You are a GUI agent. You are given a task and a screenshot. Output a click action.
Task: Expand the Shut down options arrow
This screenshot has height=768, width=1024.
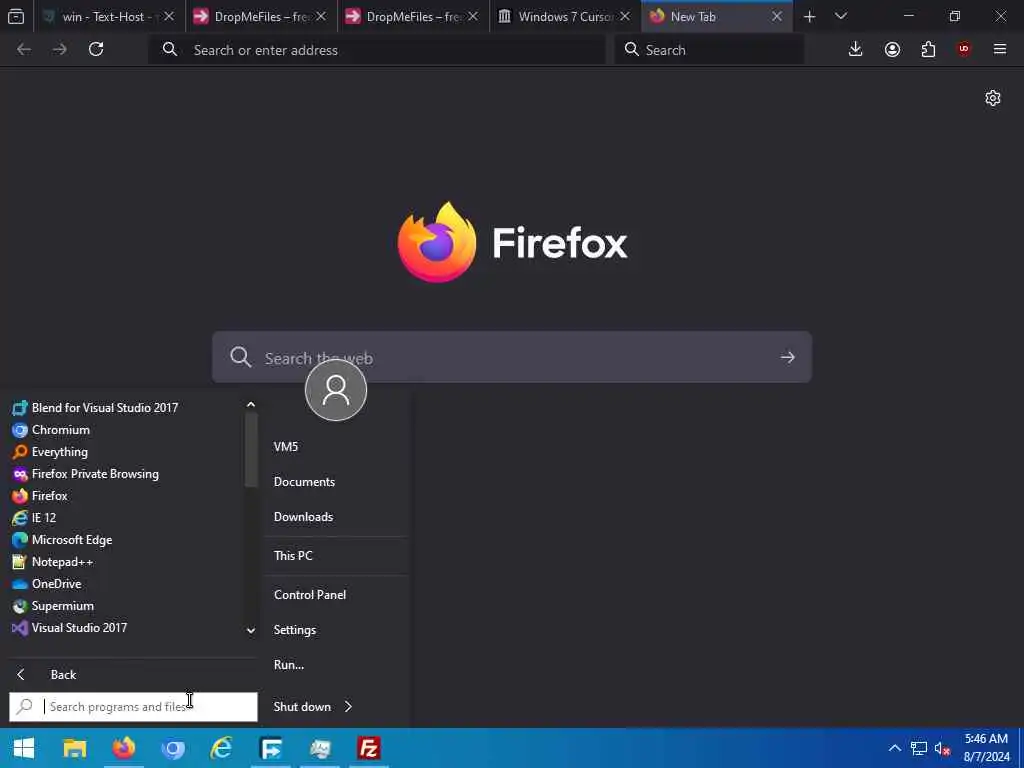(x=348, y=707)
